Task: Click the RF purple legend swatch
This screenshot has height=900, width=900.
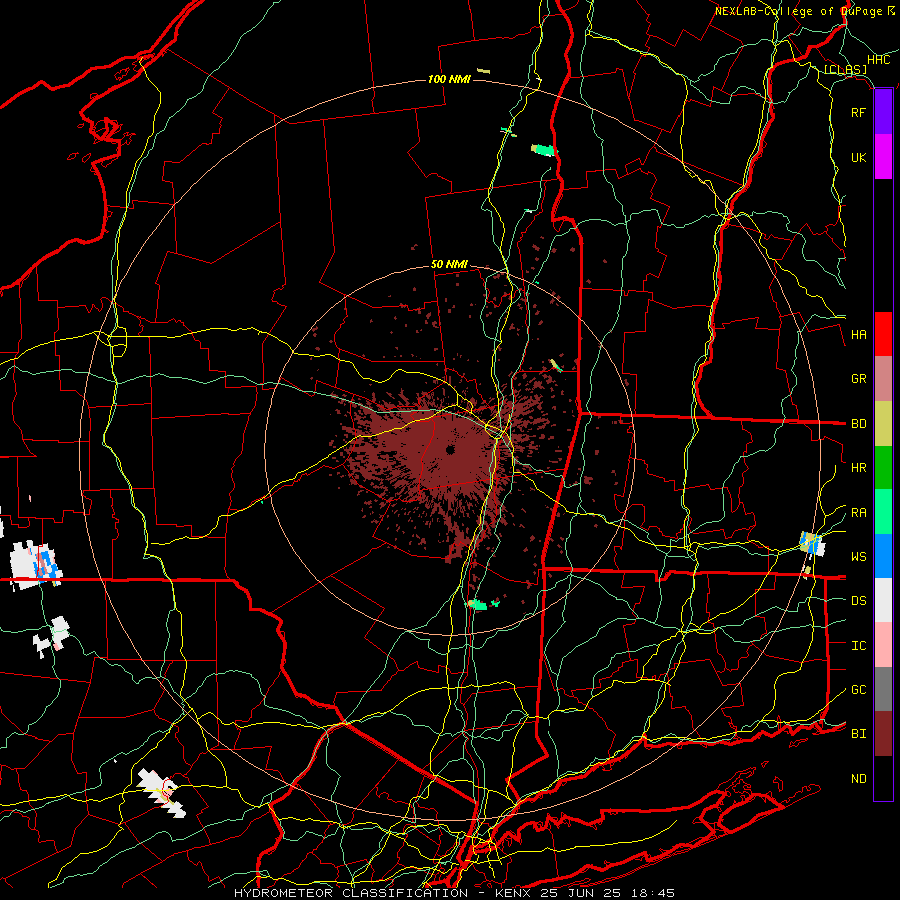Action: (x=883, y=112)
